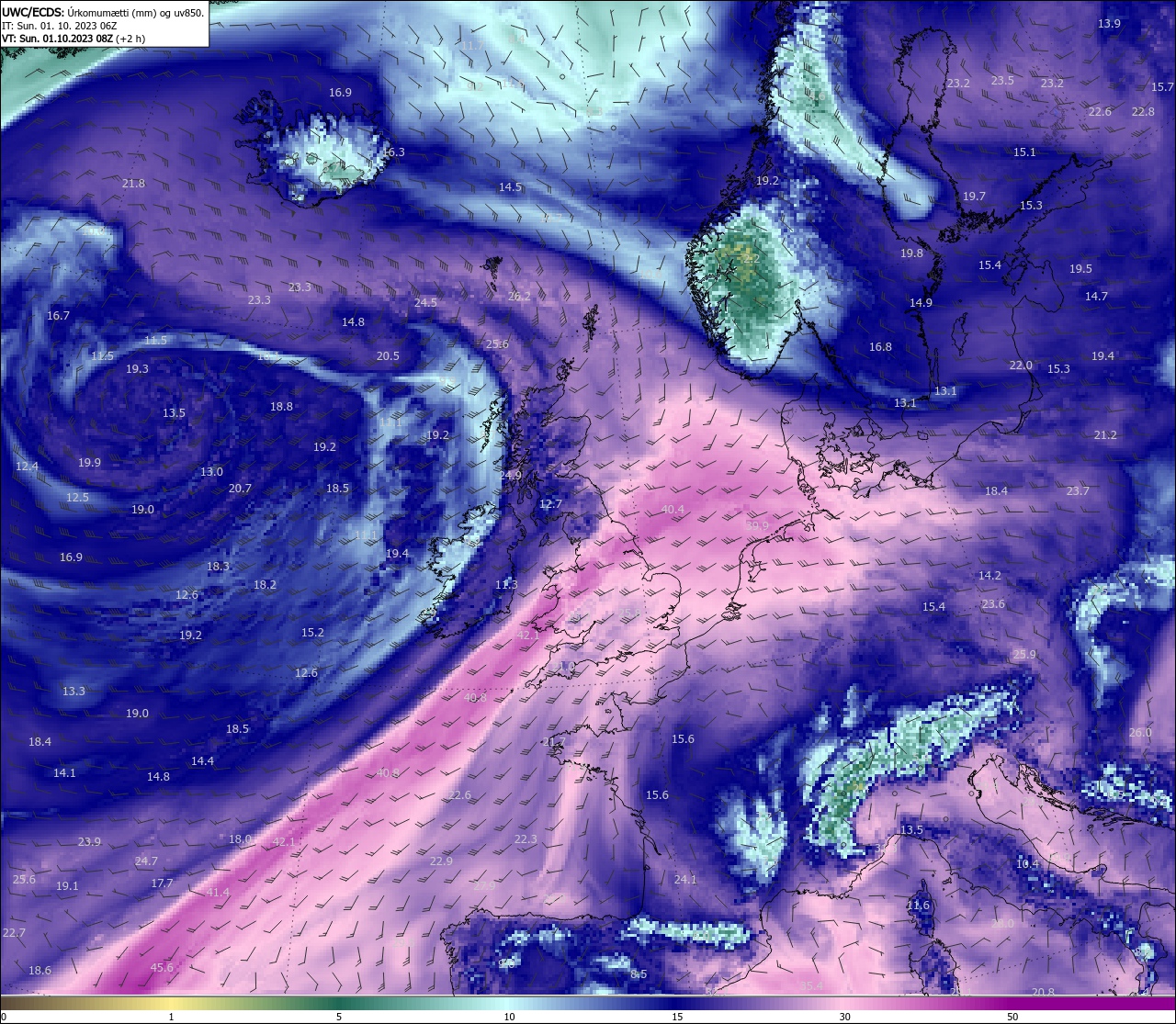The height and width of the screenshot is (1024, 1176).
Task: Click the 19.7 value label
Action: click(974, 197)
